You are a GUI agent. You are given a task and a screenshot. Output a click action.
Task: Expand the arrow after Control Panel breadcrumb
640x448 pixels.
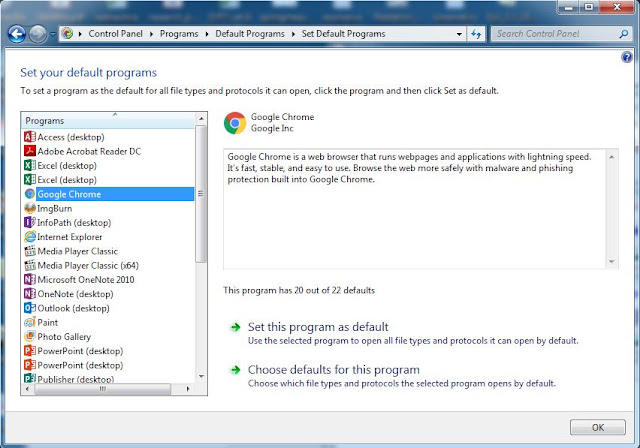[151, 34]
